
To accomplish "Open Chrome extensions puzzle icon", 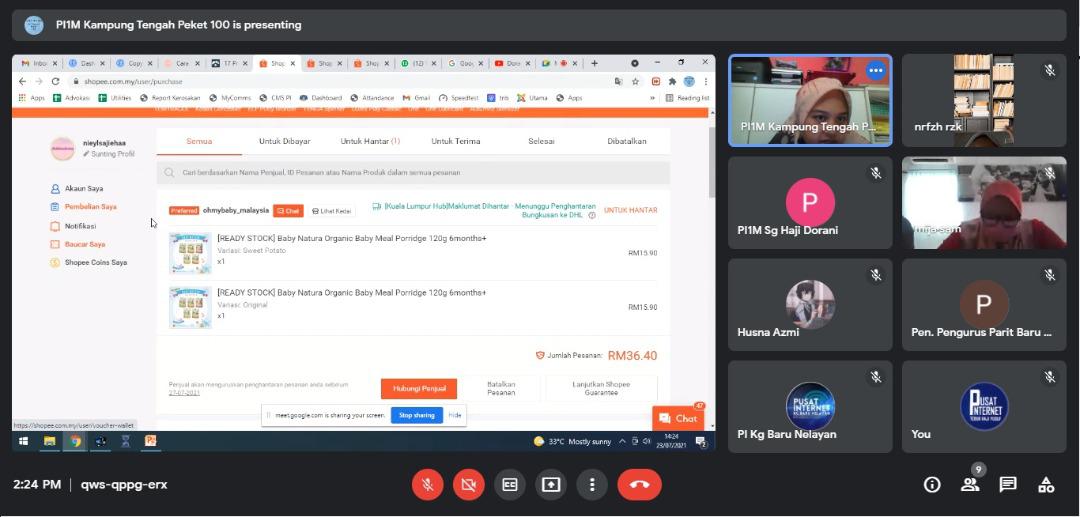I will [672, 81].
